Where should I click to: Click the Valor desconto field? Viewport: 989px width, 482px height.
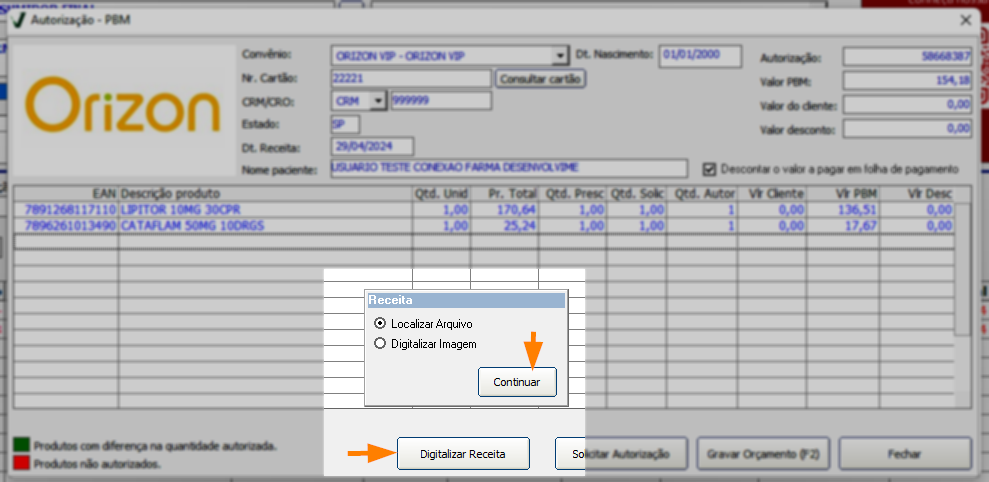(908, 129)
